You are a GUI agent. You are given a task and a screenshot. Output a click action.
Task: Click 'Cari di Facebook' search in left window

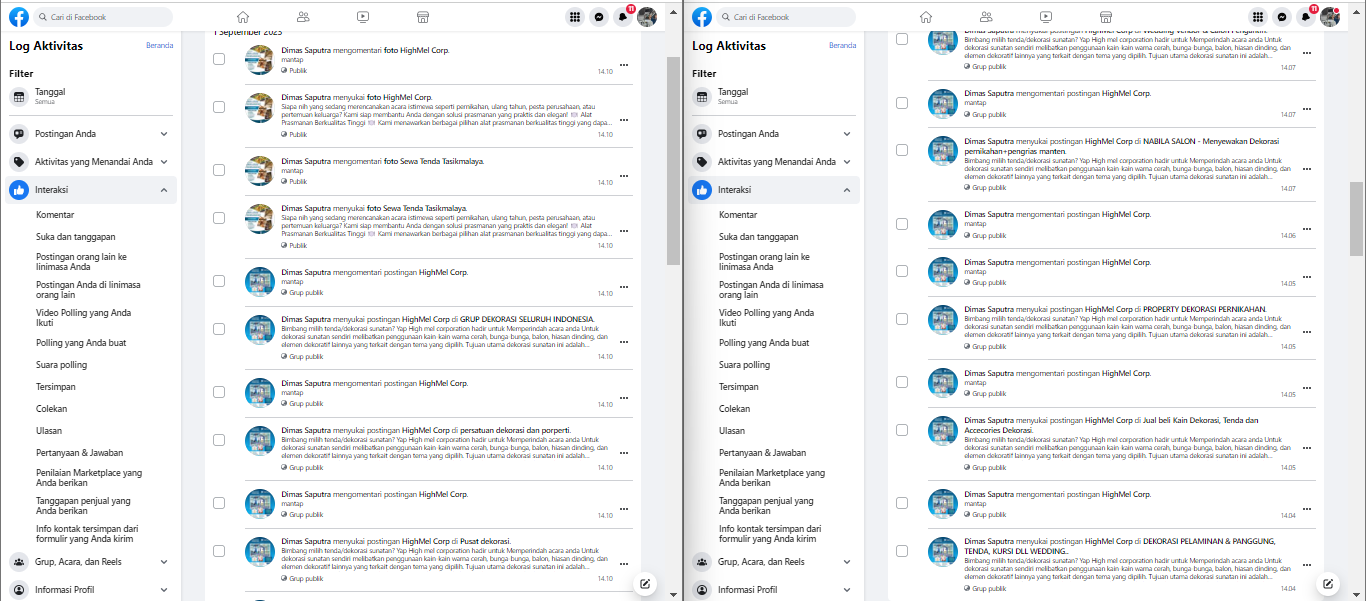102,17
